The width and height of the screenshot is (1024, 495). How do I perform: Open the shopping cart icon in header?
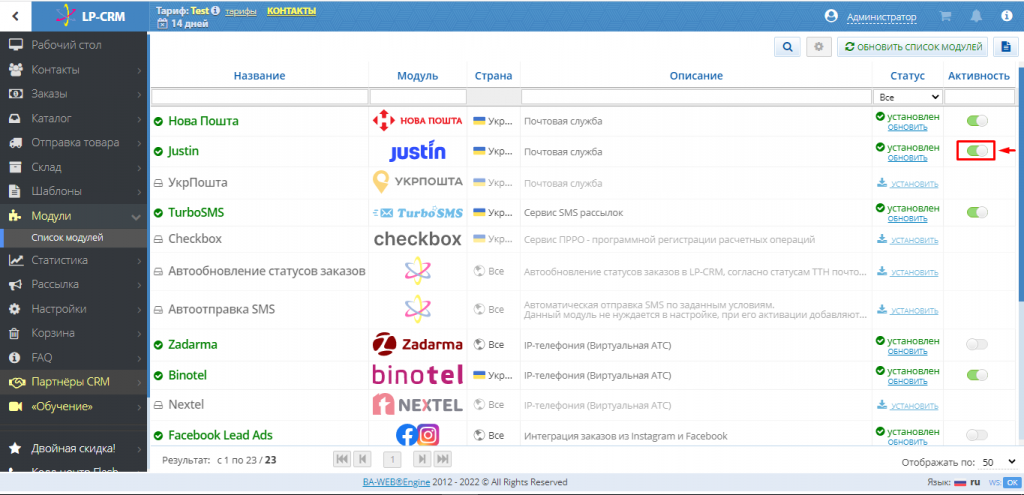pyautogui.click(x=945, y=17)
